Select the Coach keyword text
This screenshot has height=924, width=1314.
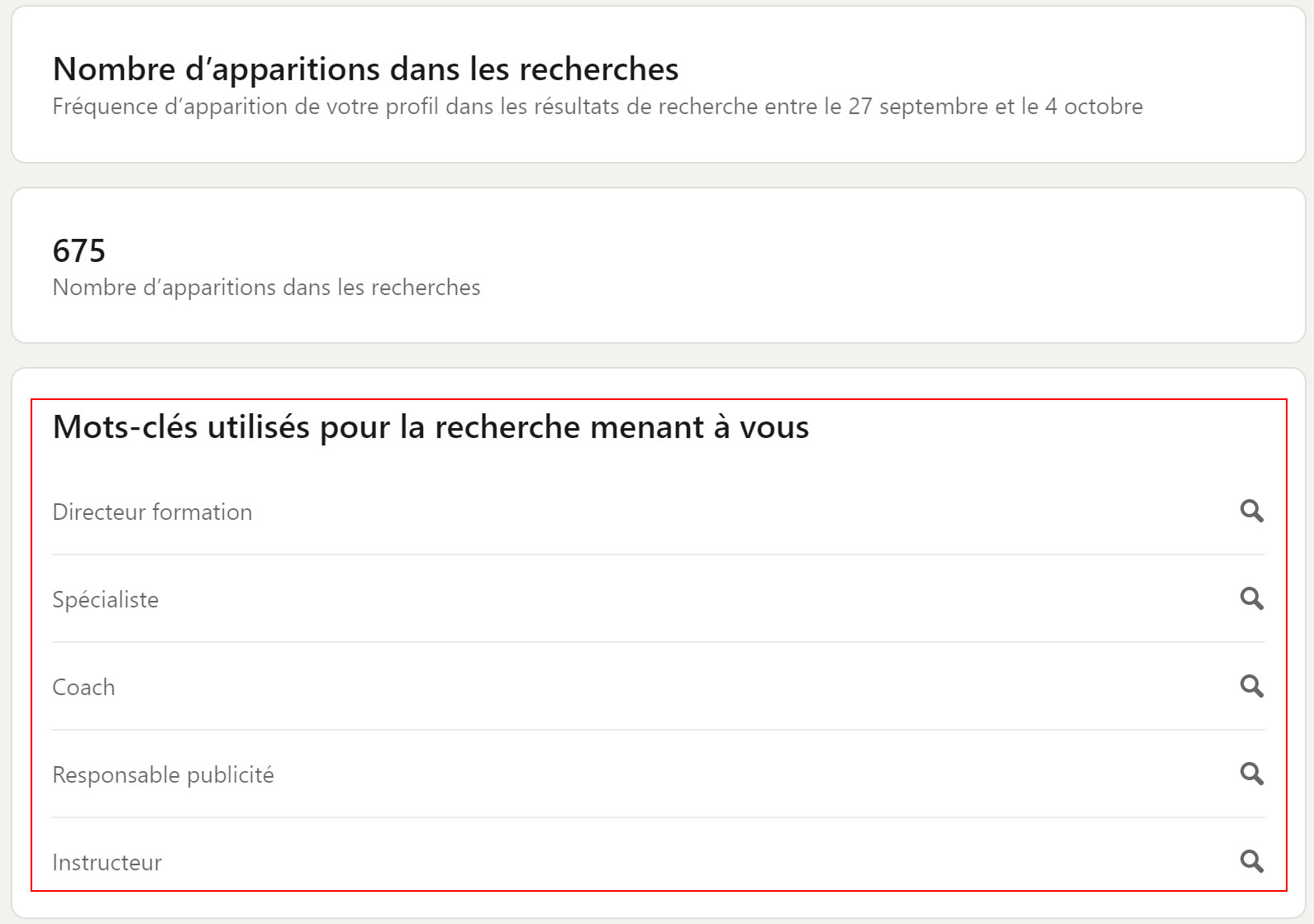point(83,688)
